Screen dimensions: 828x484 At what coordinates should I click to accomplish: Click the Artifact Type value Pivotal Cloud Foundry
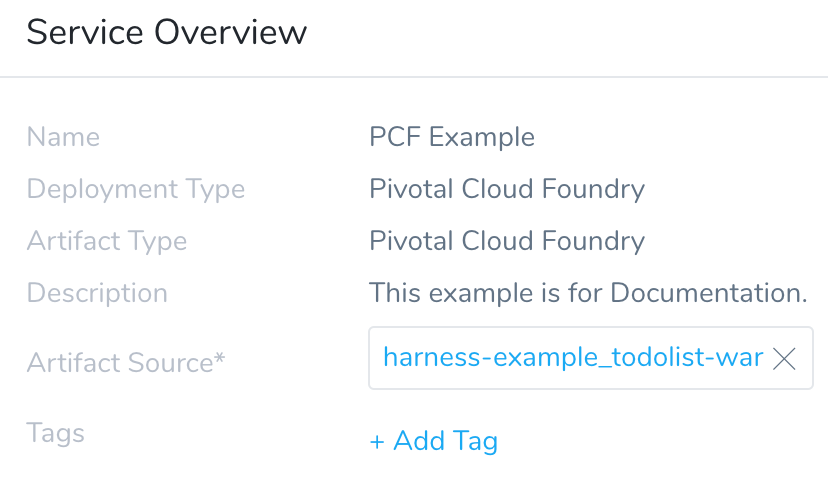507,241
